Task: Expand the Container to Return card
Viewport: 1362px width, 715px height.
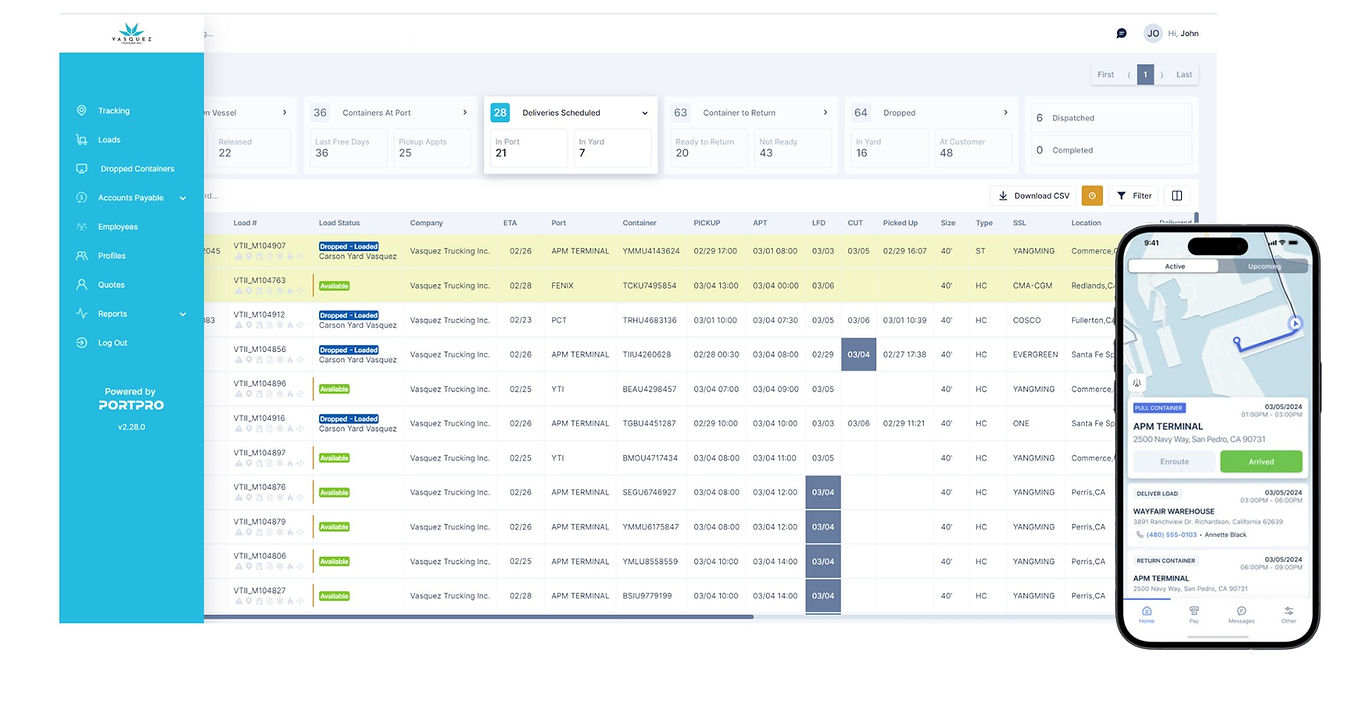Action: coord(825,113)
